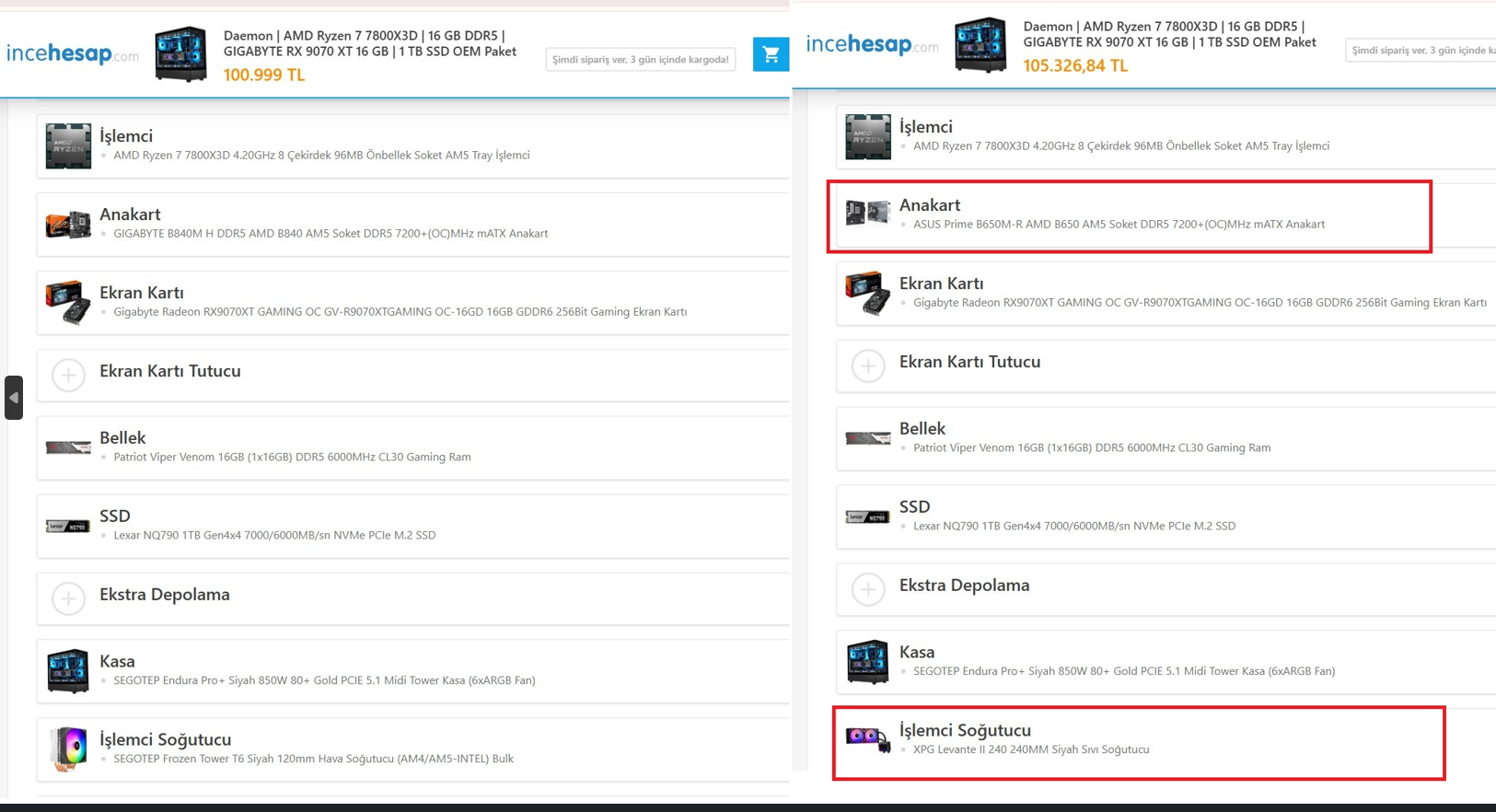Add Ekstra Depolama via plus icon, right page

coord(868,590)
